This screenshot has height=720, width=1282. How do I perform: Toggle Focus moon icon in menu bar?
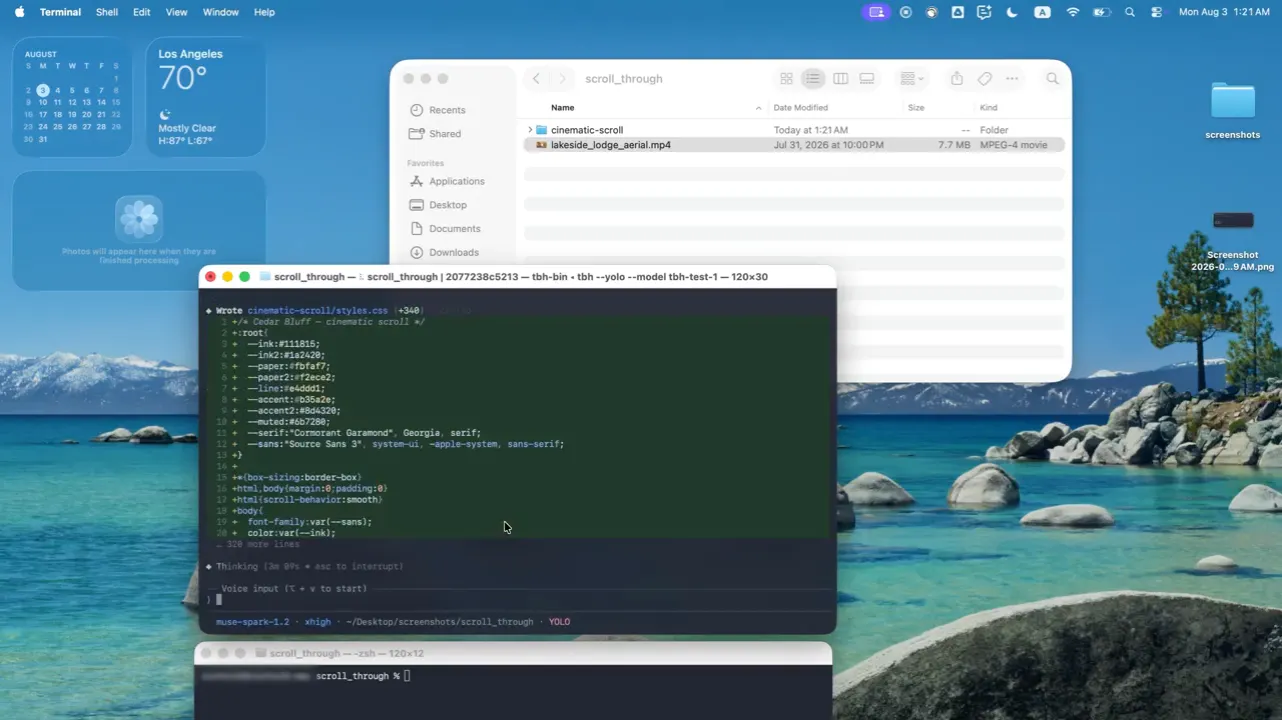click(x=1012, y=12)
